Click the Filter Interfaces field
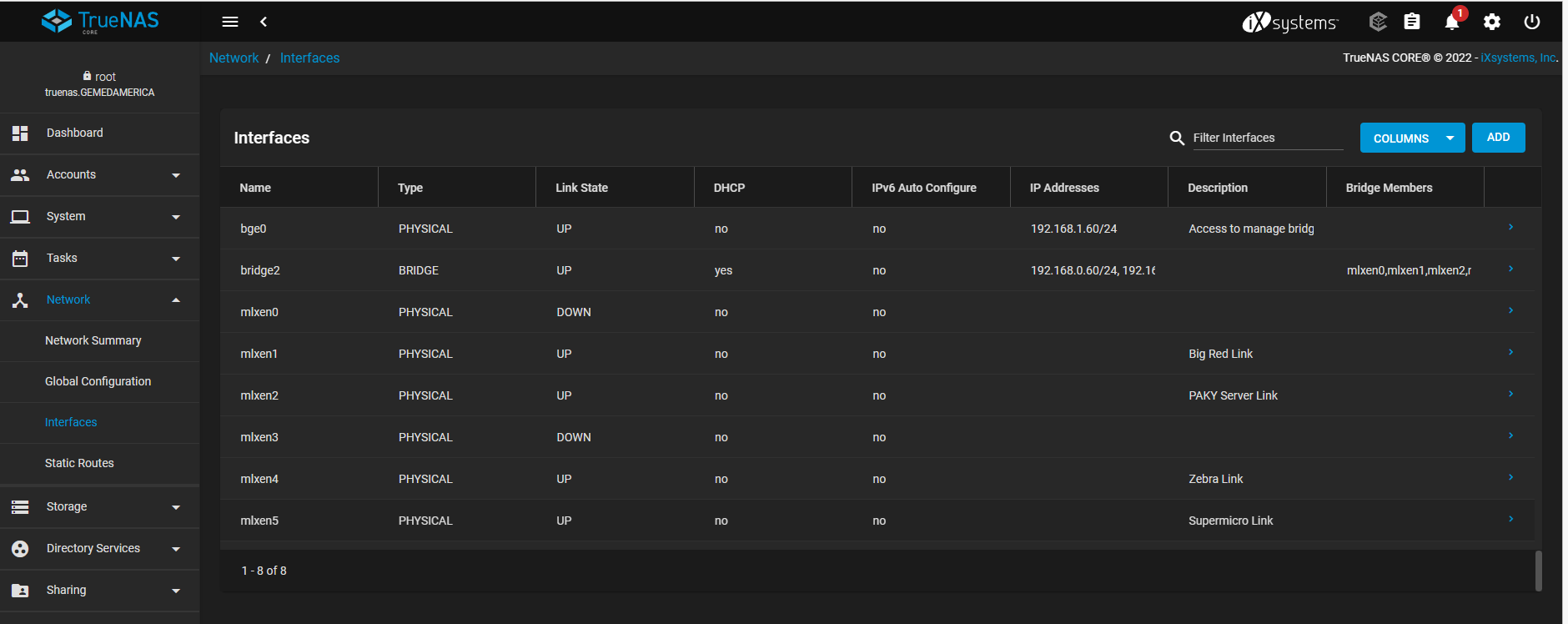 click(1267, 138)
